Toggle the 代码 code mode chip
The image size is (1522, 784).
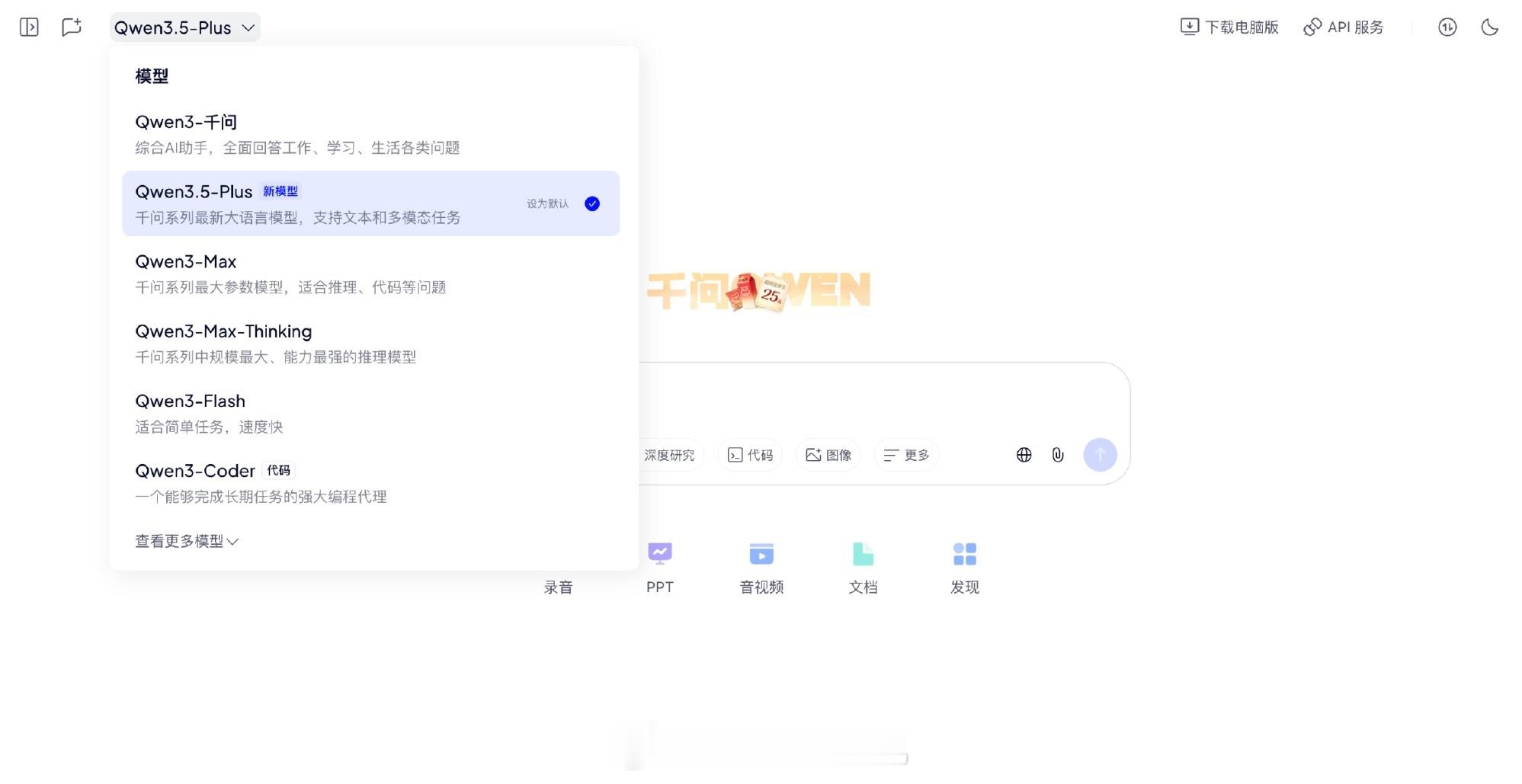[750, 455]
